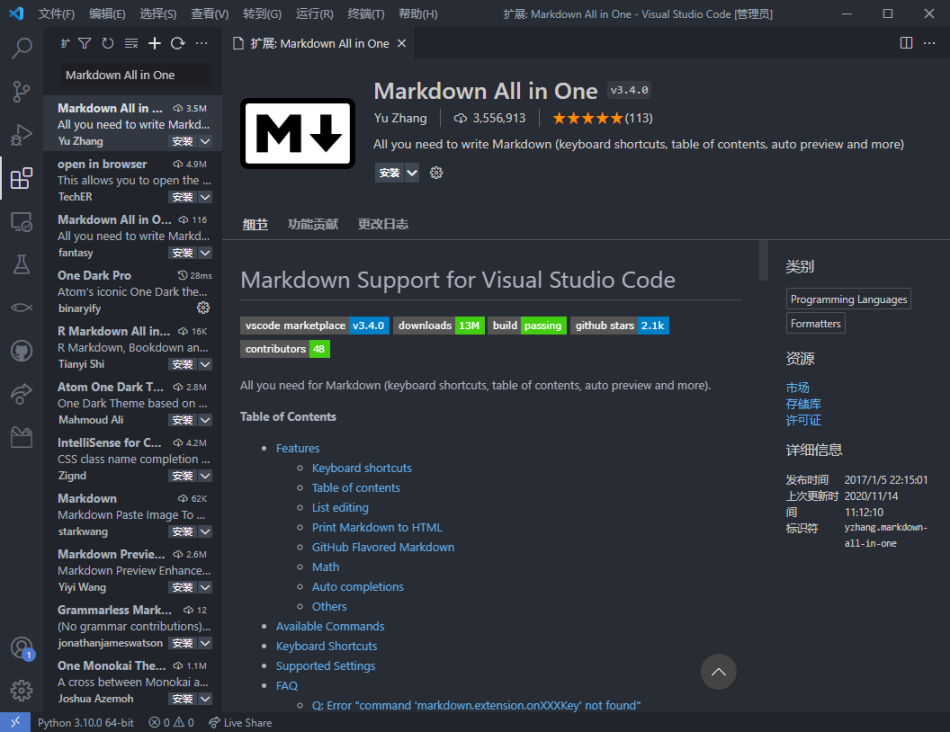Image resolution: width=950 pixels, height=732 pixels.
Task: Open the 编辑(E) menu
Action: (107, 13)
